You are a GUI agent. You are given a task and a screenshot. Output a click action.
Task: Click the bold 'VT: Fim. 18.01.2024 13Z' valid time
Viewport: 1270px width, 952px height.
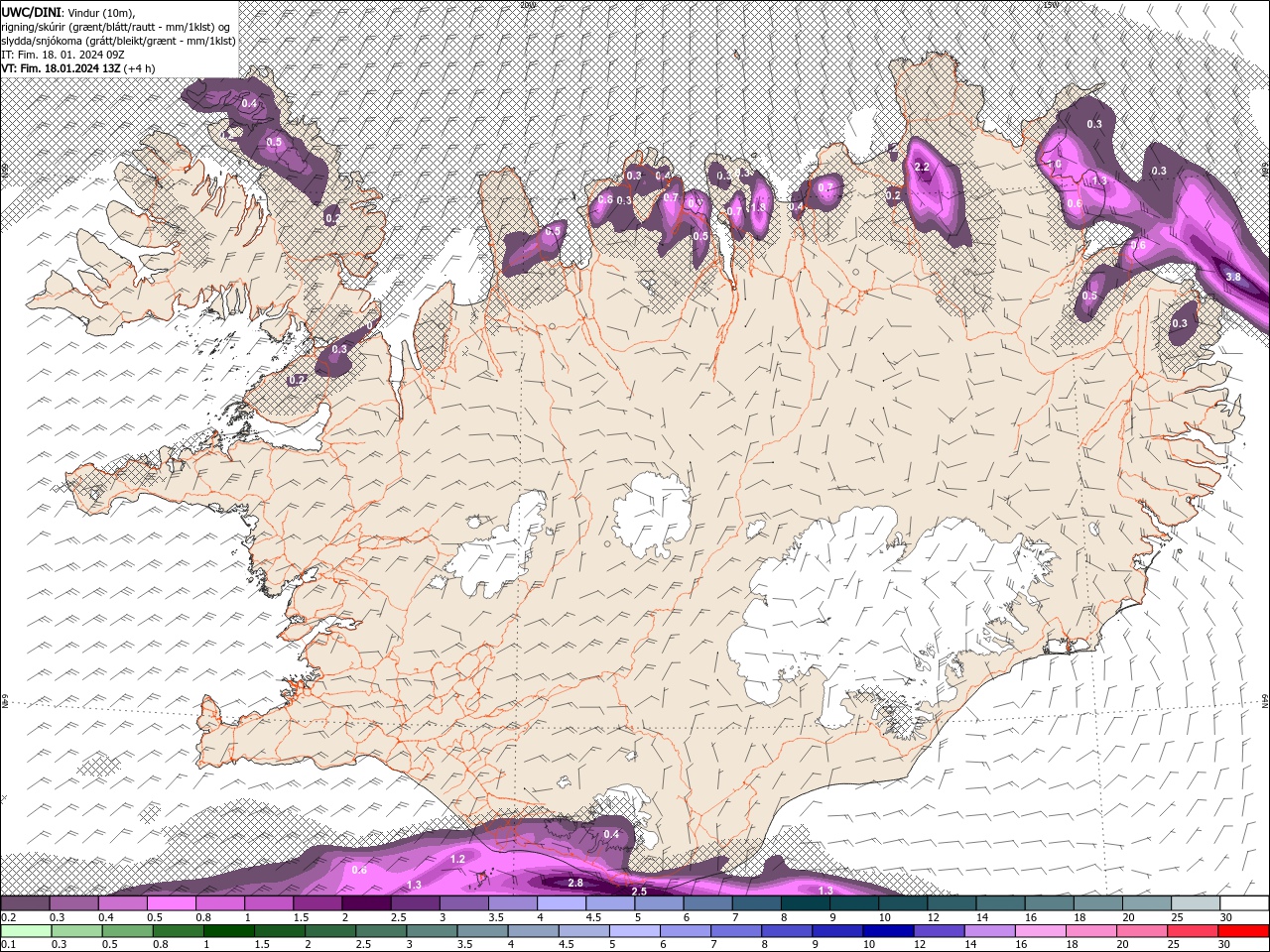(61, 68)
